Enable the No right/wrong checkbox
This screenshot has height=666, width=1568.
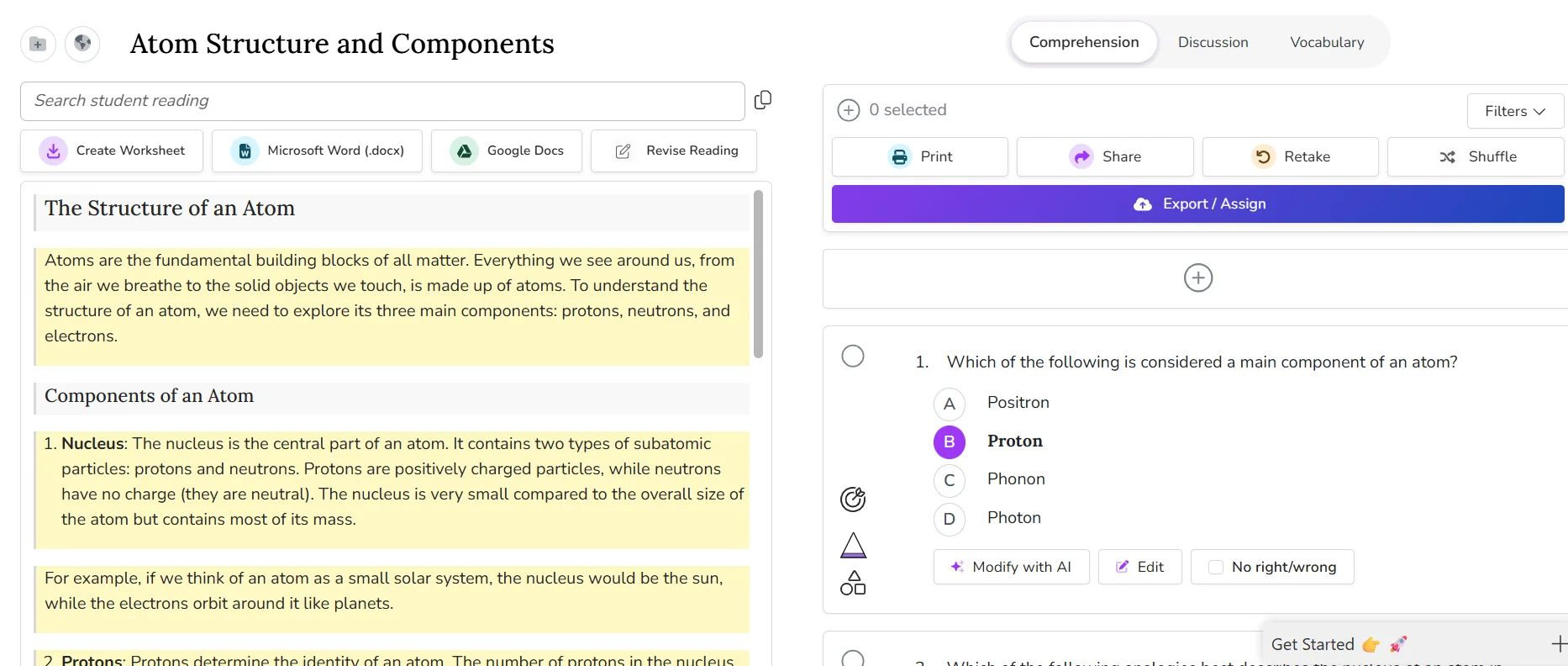(1216, 567)
